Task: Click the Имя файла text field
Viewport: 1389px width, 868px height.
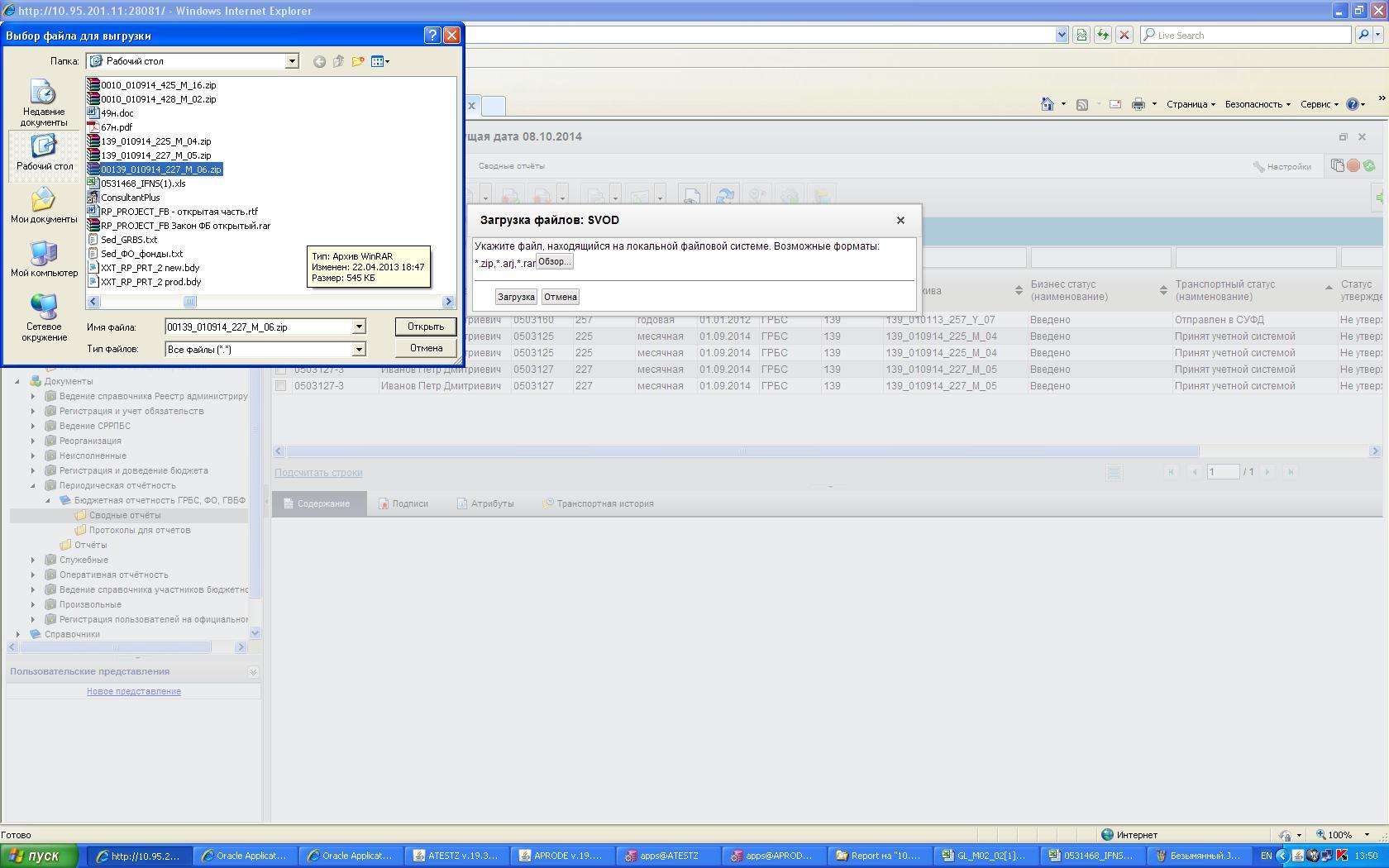Action: [258, 327]
